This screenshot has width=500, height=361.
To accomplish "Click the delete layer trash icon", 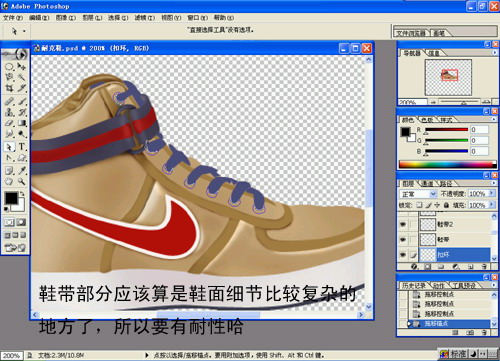I will point(484,266).
